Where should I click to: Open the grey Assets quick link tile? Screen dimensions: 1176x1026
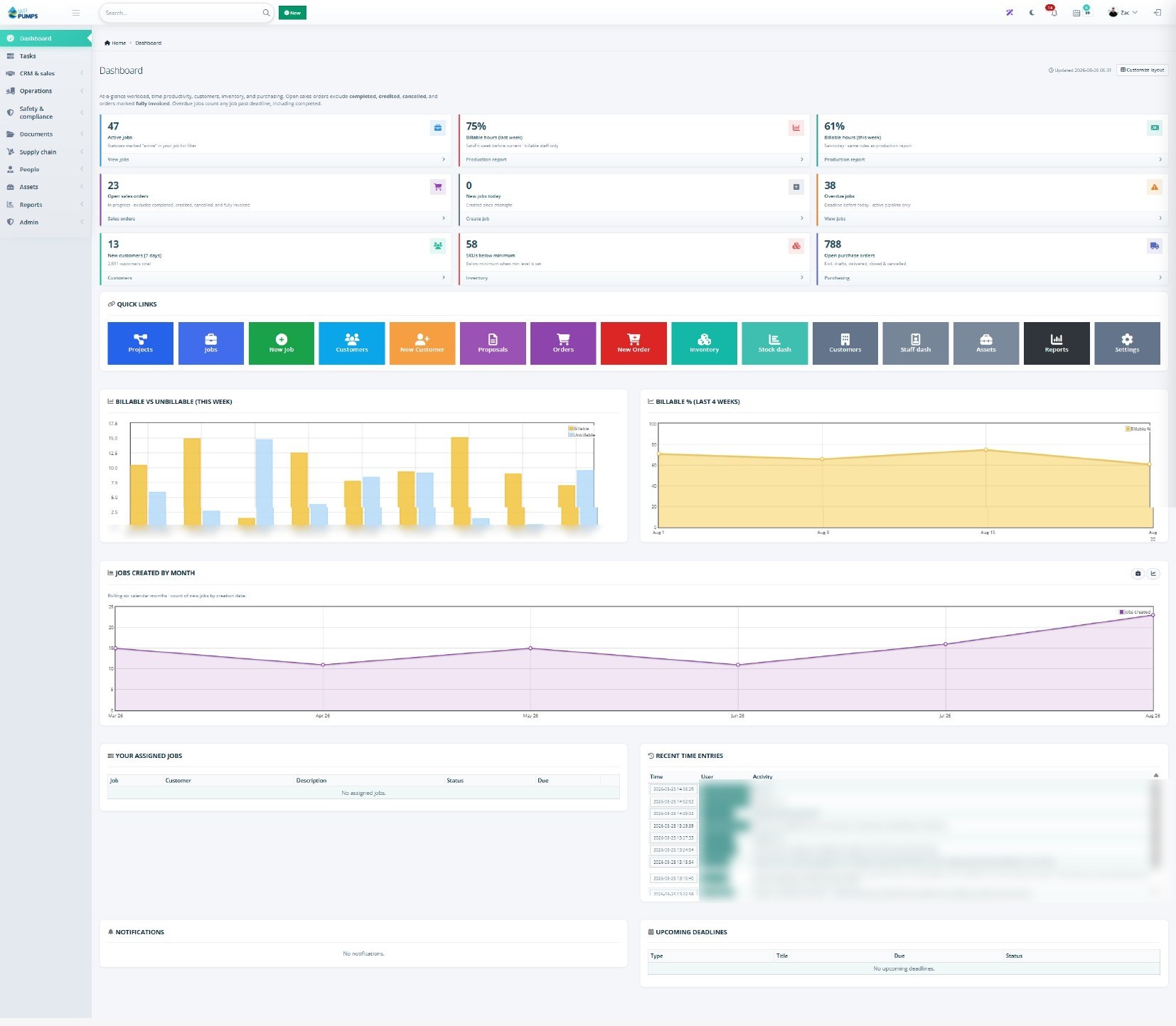[986, 343]
